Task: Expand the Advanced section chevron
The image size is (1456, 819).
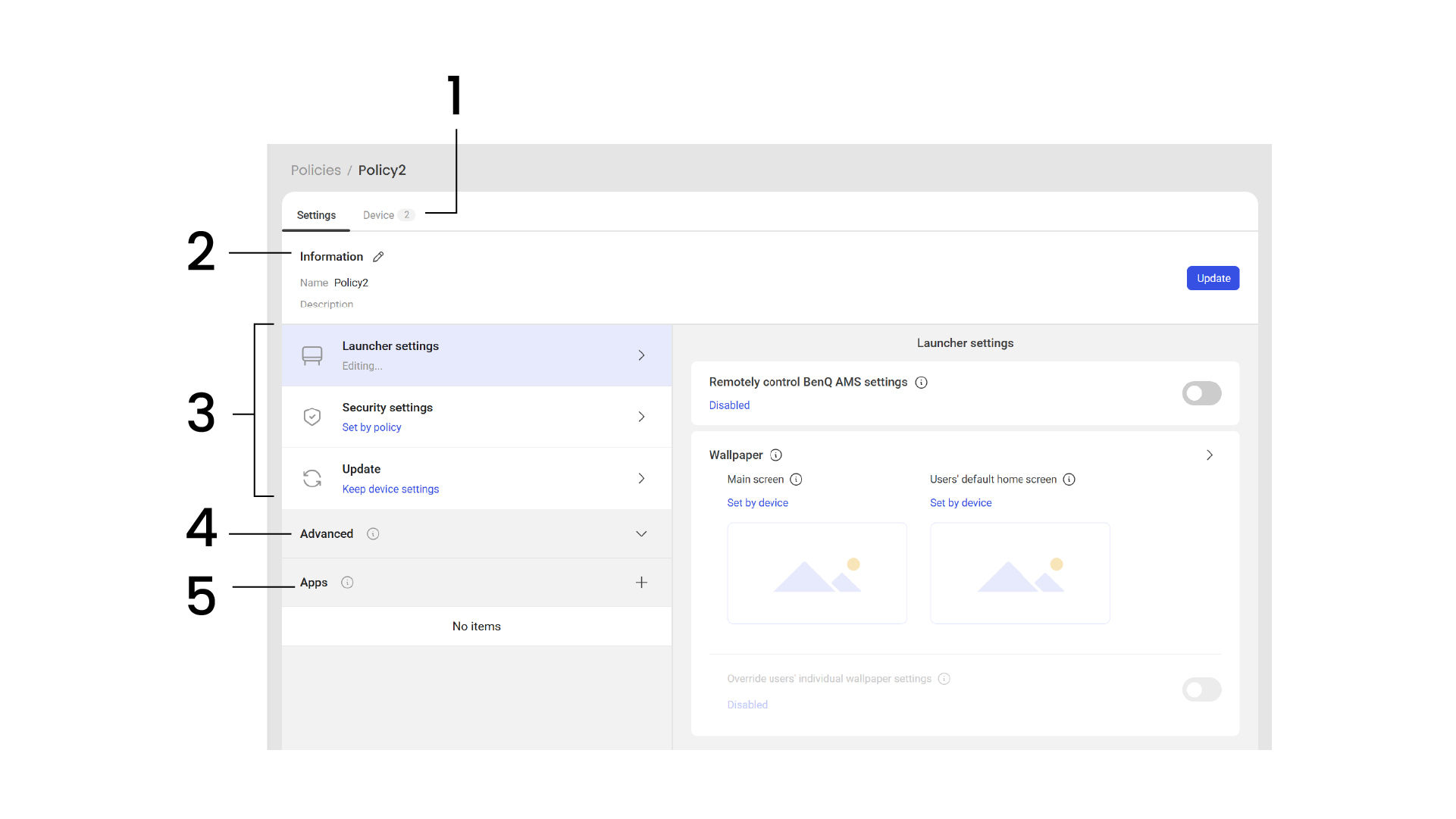Action: point(641,534)
